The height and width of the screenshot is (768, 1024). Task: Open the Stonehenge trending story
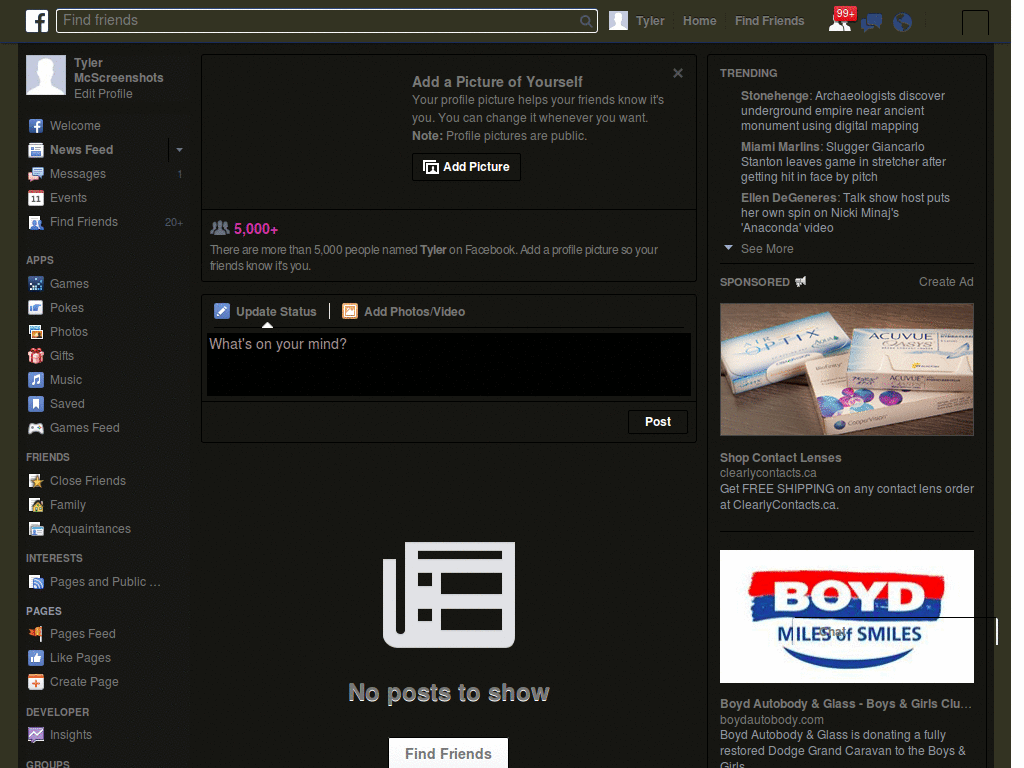pos(842,111)
